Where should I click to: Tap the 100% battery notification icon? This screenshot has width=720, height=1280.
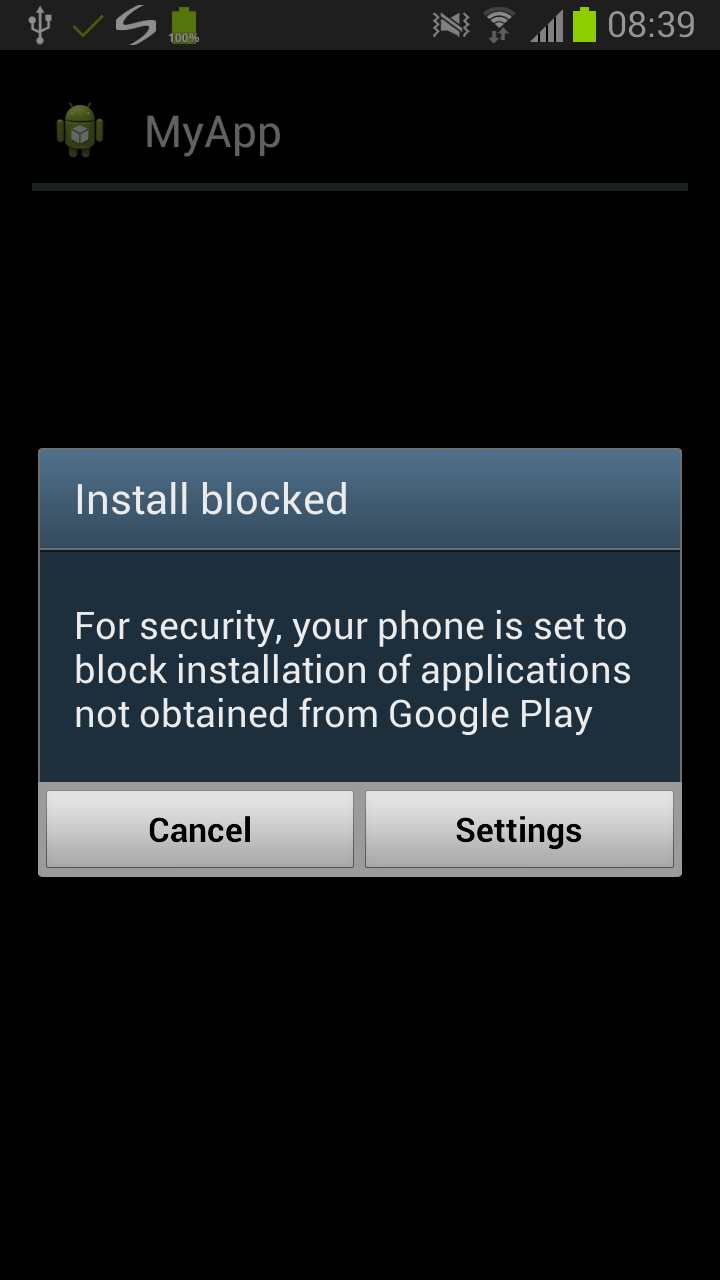click(183, 26)
